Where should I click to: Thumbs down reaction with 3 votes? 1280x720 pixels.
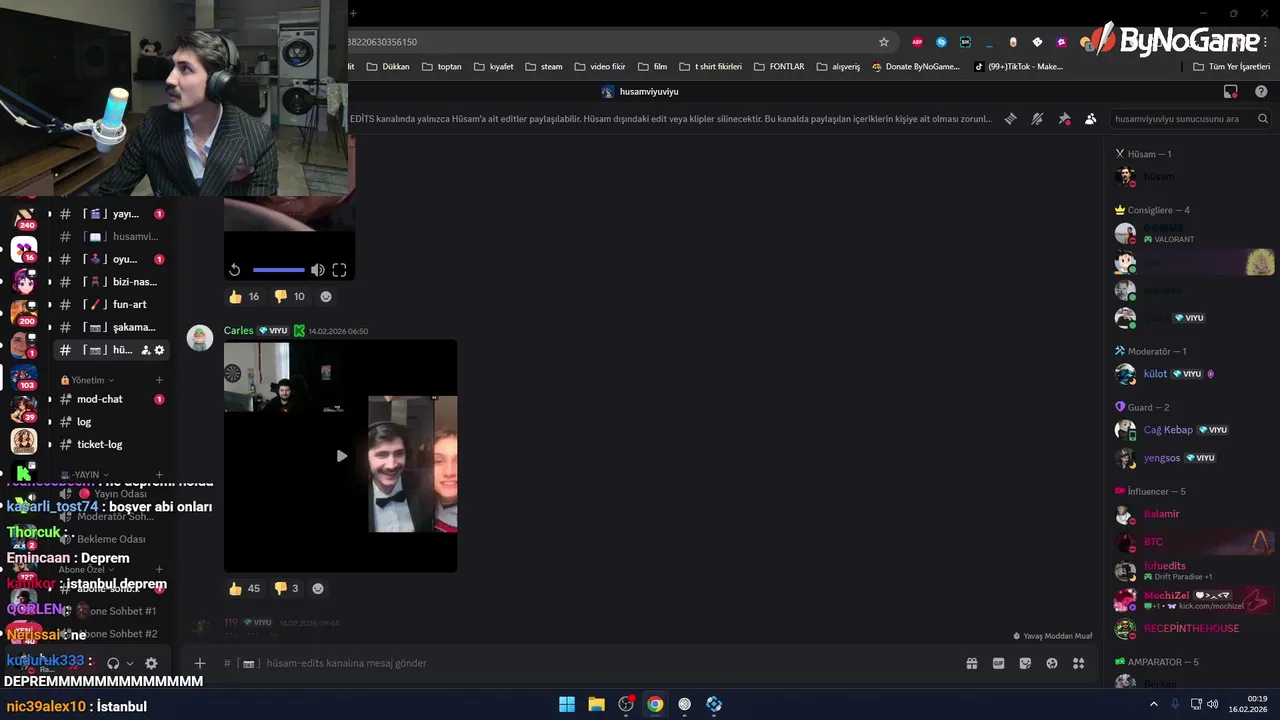click(287, 588)
